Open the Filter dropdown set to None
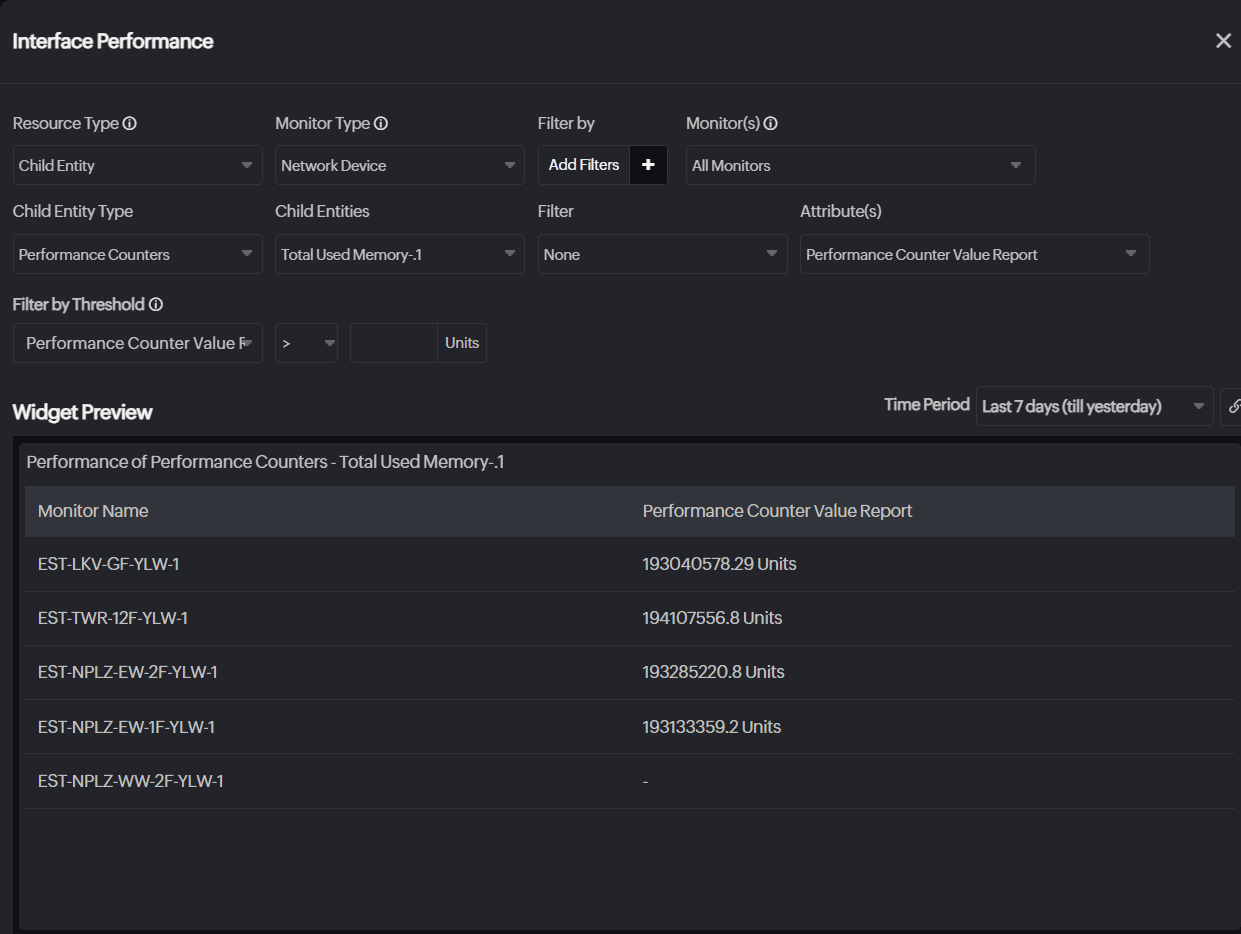This screenshot has width=1241, height=934. tap(662, 255)
